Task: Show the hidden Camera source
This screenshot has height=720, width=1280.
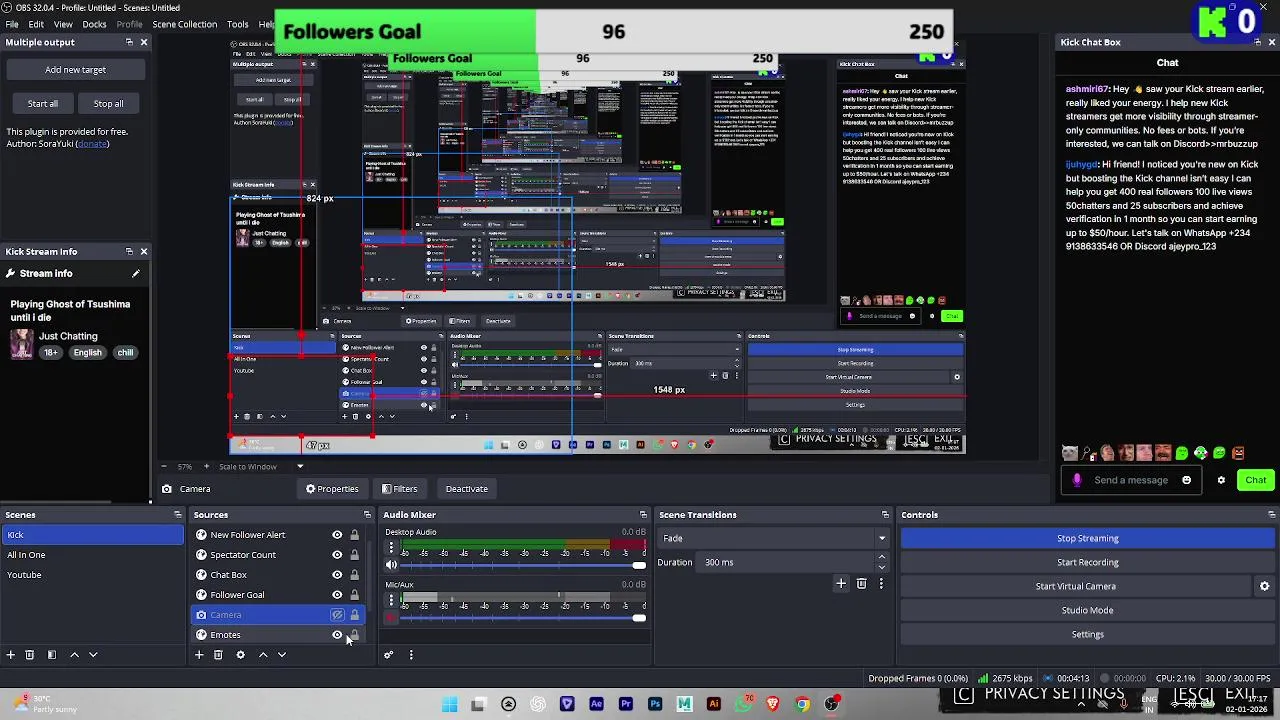Action: [337, 615]
